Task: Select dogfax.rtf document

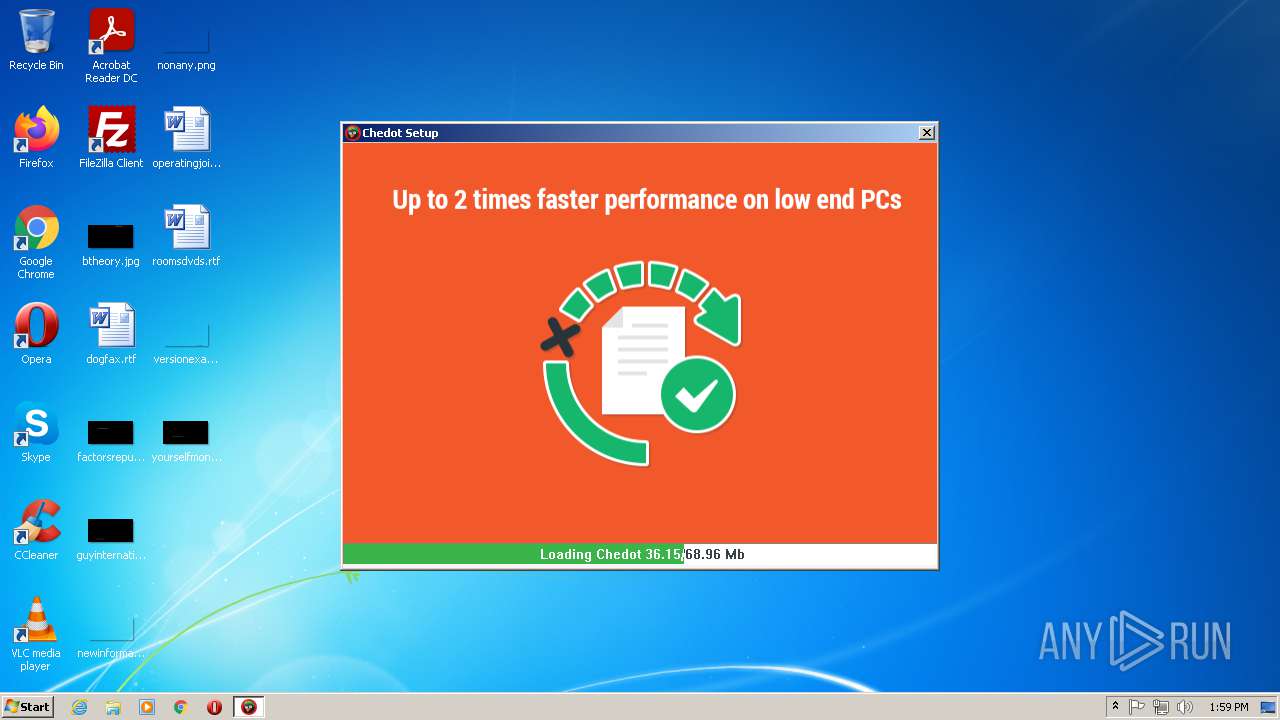Action: 111,334
